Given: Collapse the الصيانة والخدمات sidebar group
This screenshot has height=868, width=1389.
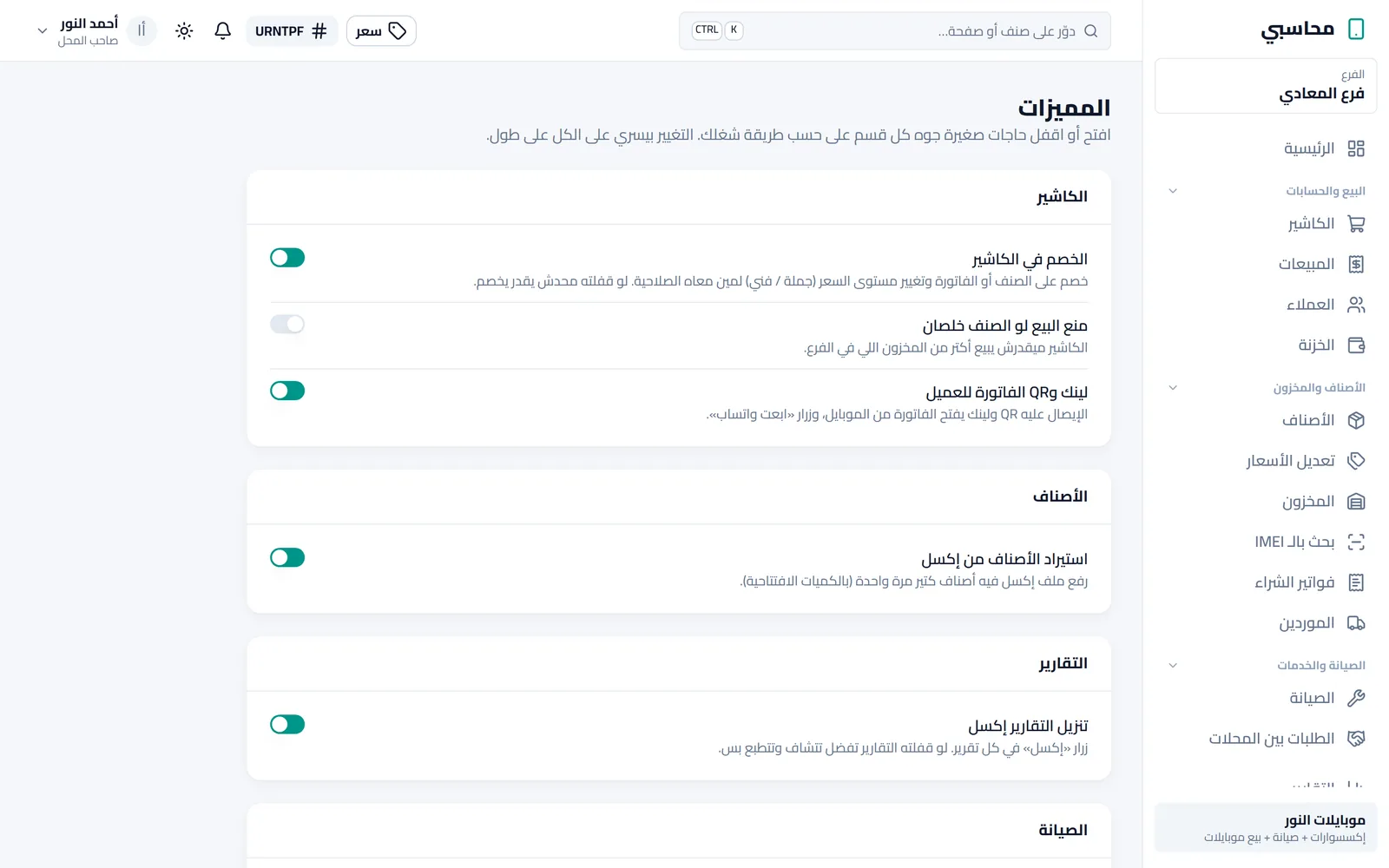Looking at the screenshot, I should click(x=1173, y=666).
